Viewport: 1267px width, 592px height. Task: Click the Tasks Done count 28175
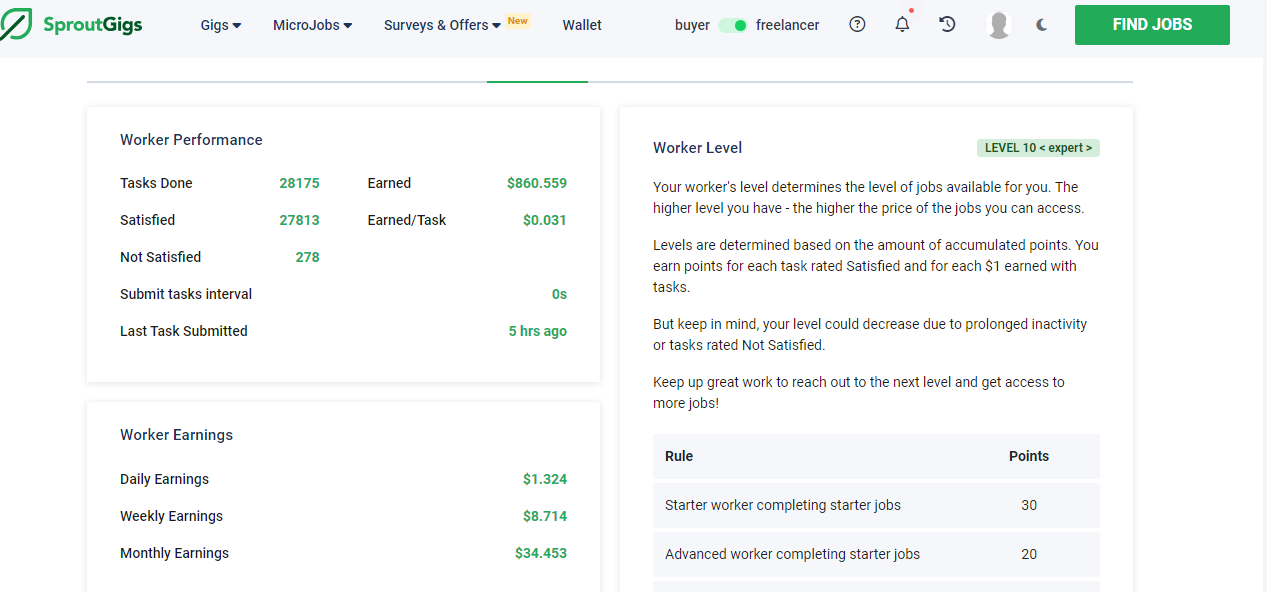[299, 183]
